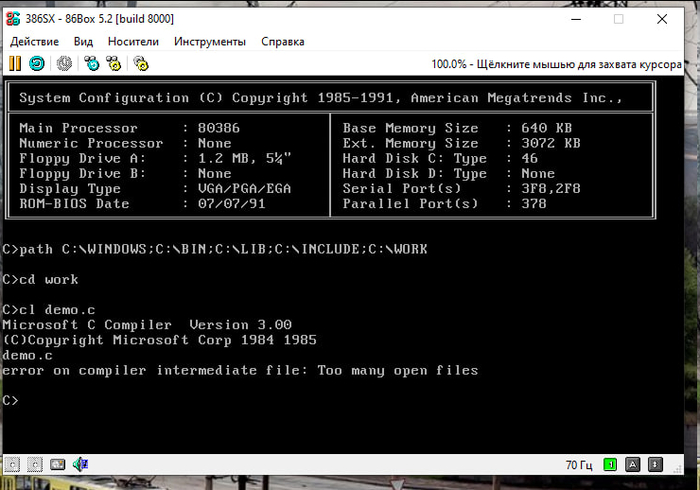700x490 pixels.
Task: Open the Действие menu
Action: click(x=34, y=42)
